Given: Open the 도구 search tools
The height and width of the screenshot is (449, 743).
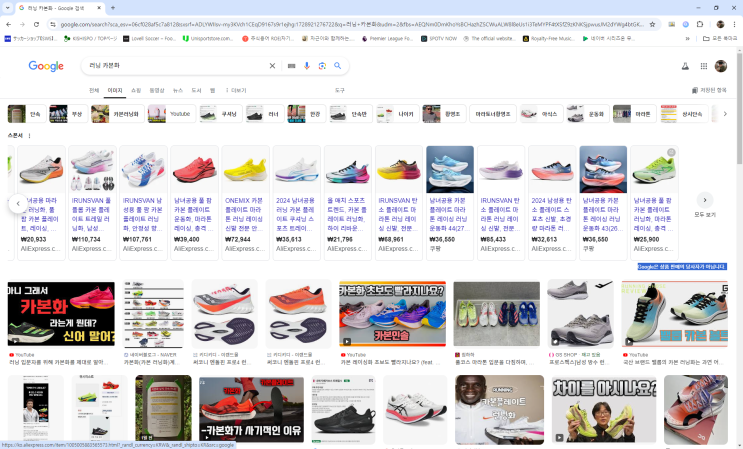Looking at the screenshot, I should tap(340, 90).
